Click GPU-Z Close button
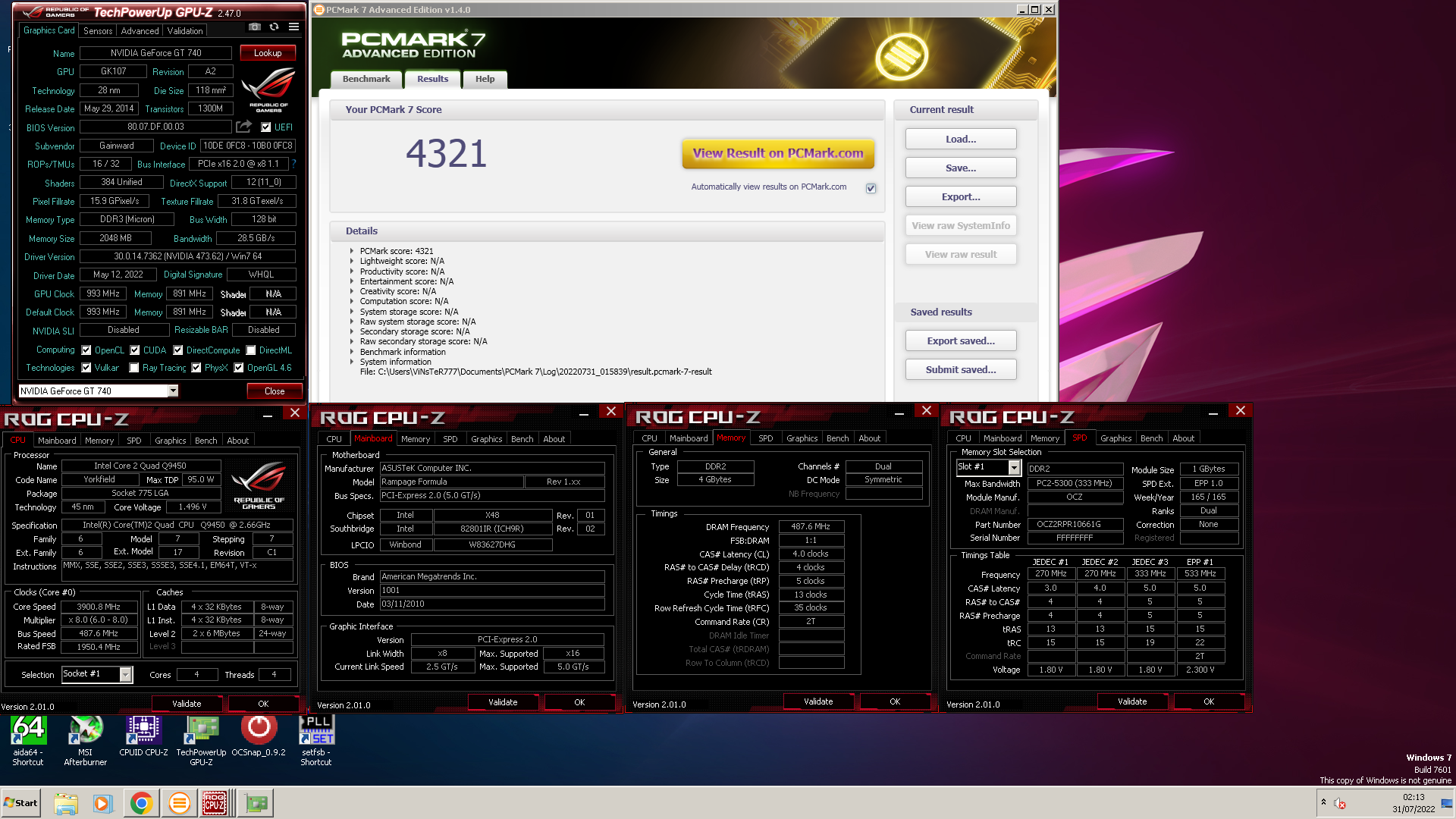Screen dimensions: 1456x819 tap(275, 391)
